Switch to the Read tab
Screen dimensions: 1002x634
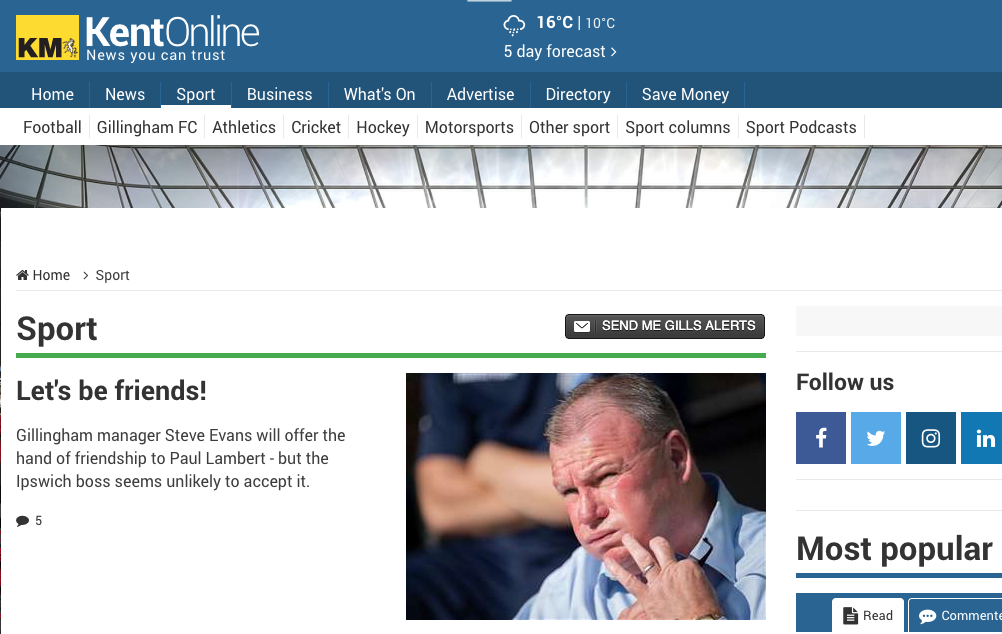[868, 615]
